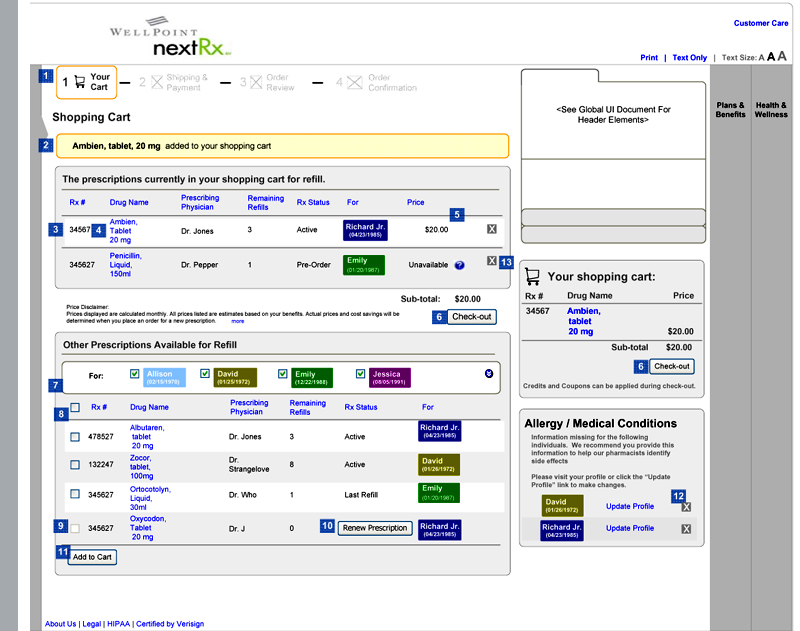Open the Plans & Benefits tab

[x=730, y=110]
